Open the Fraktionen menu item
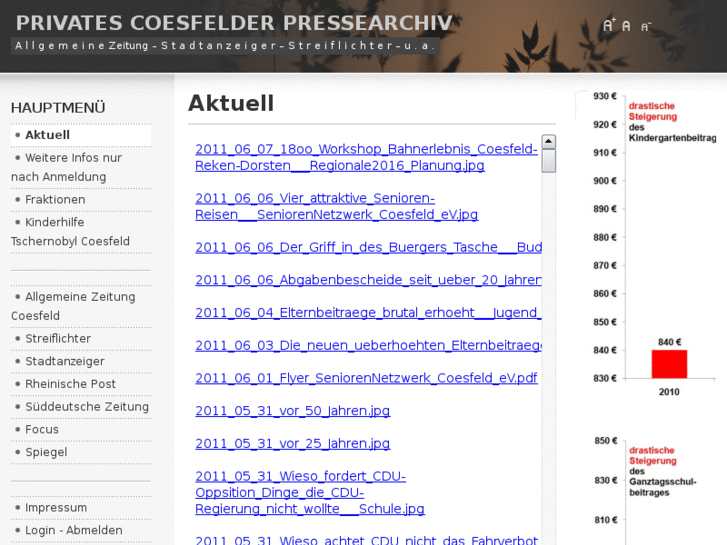Image resolution: width=727 pixels, height=545 pixels. 81,199
